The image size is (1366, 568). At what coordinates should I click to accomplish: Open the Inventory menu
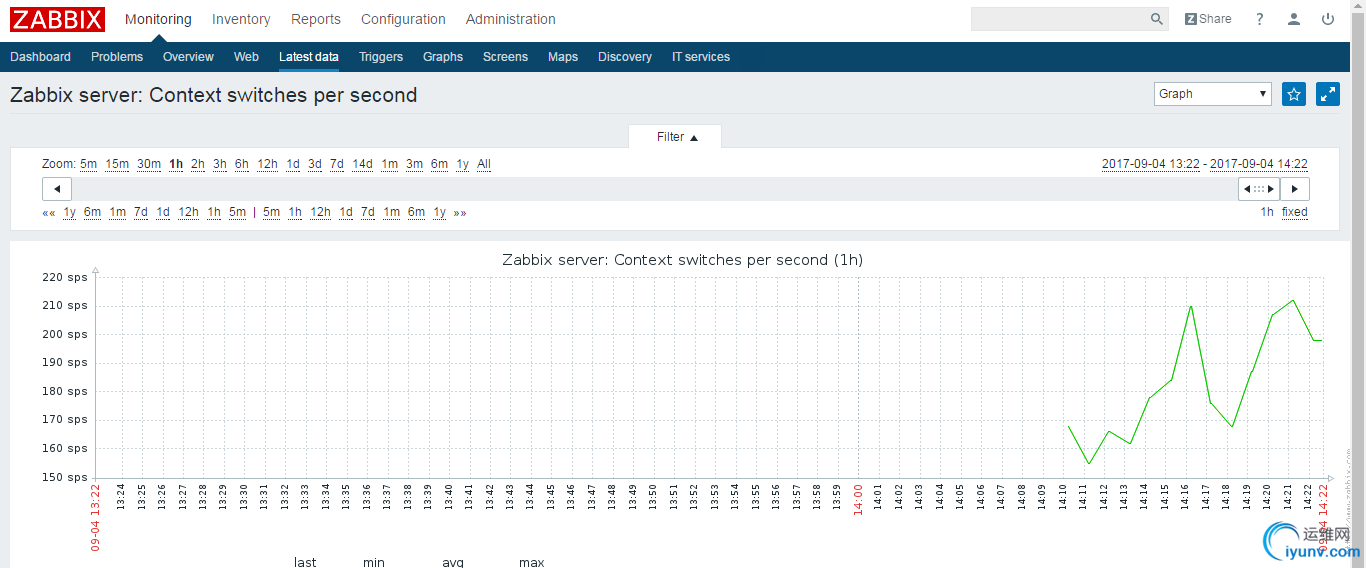click(x=241, y=19)
